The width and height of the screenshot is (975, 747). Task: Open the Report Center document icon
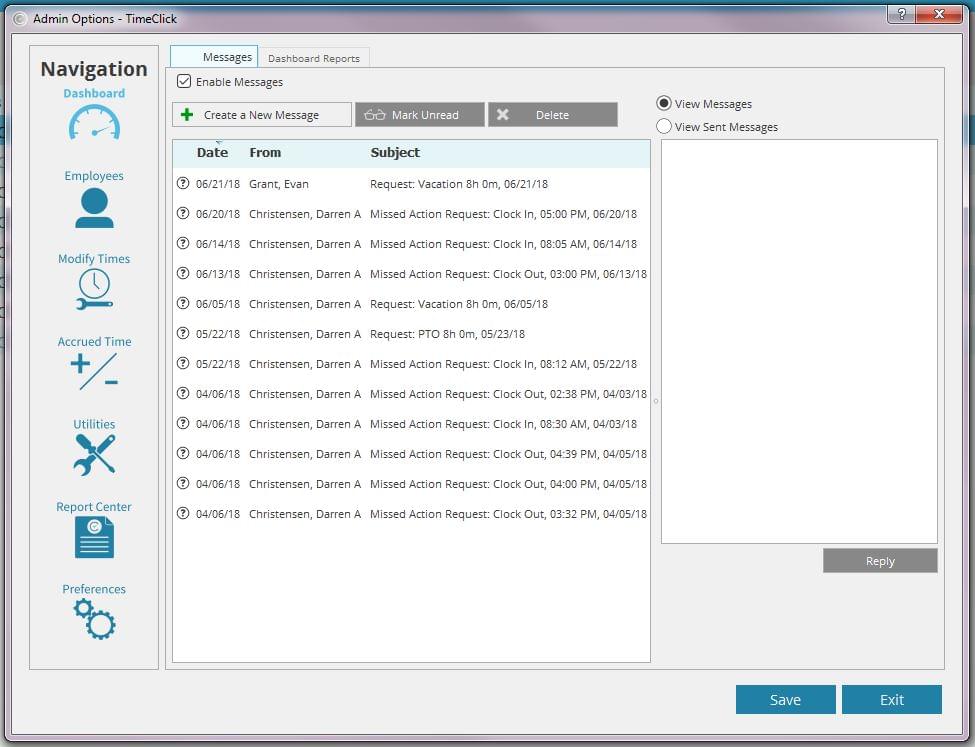pos(94,537)
